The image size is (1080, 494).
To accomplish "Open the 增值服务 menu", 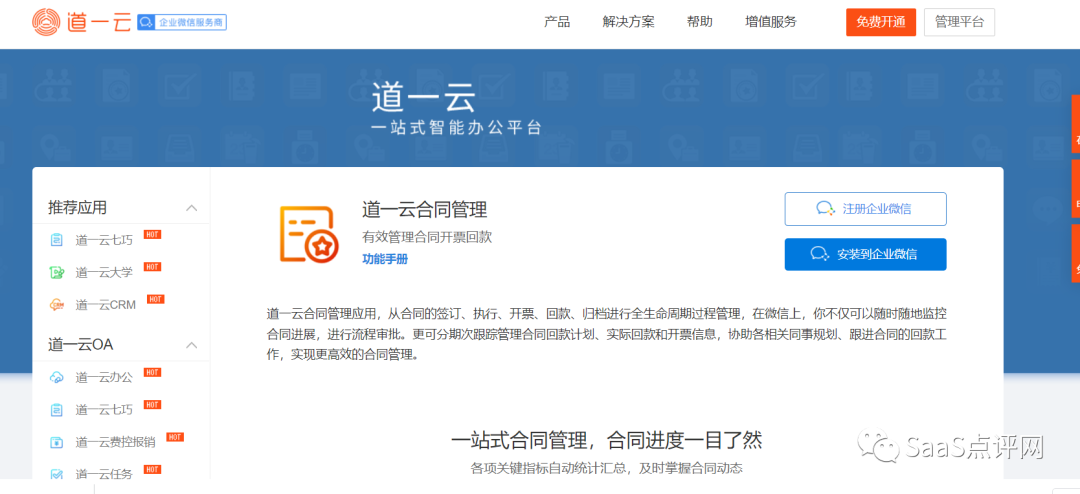I will 771,22.
